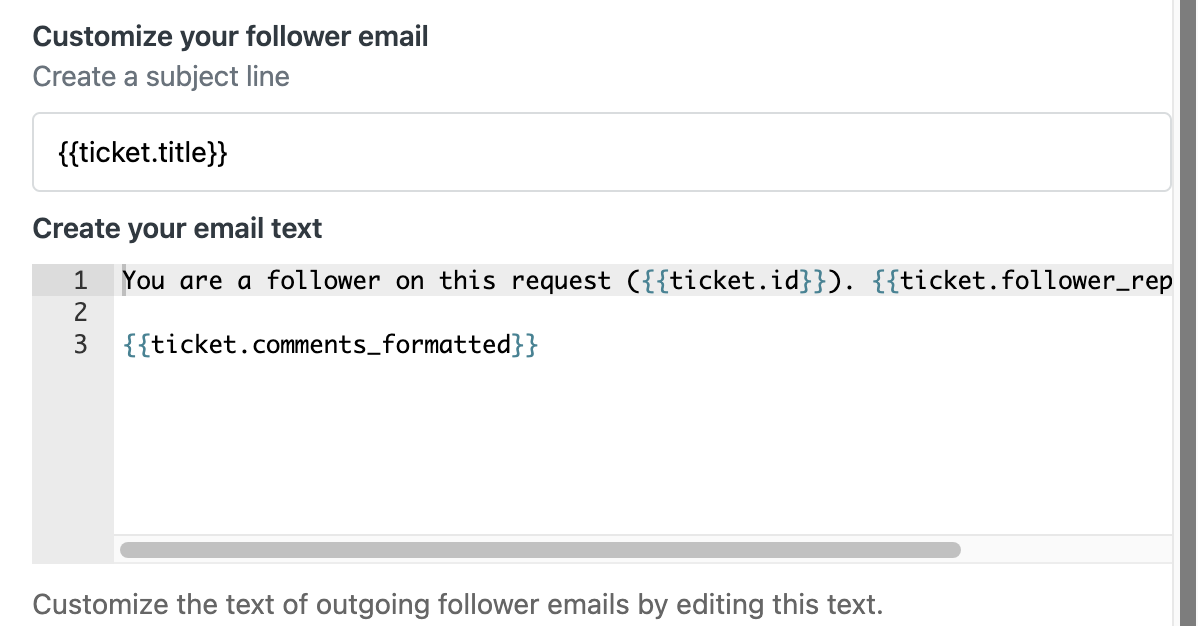Click the 'Create your email text' heading
The height and width of the screenshot is (626, 1198).
pos(177,229)
